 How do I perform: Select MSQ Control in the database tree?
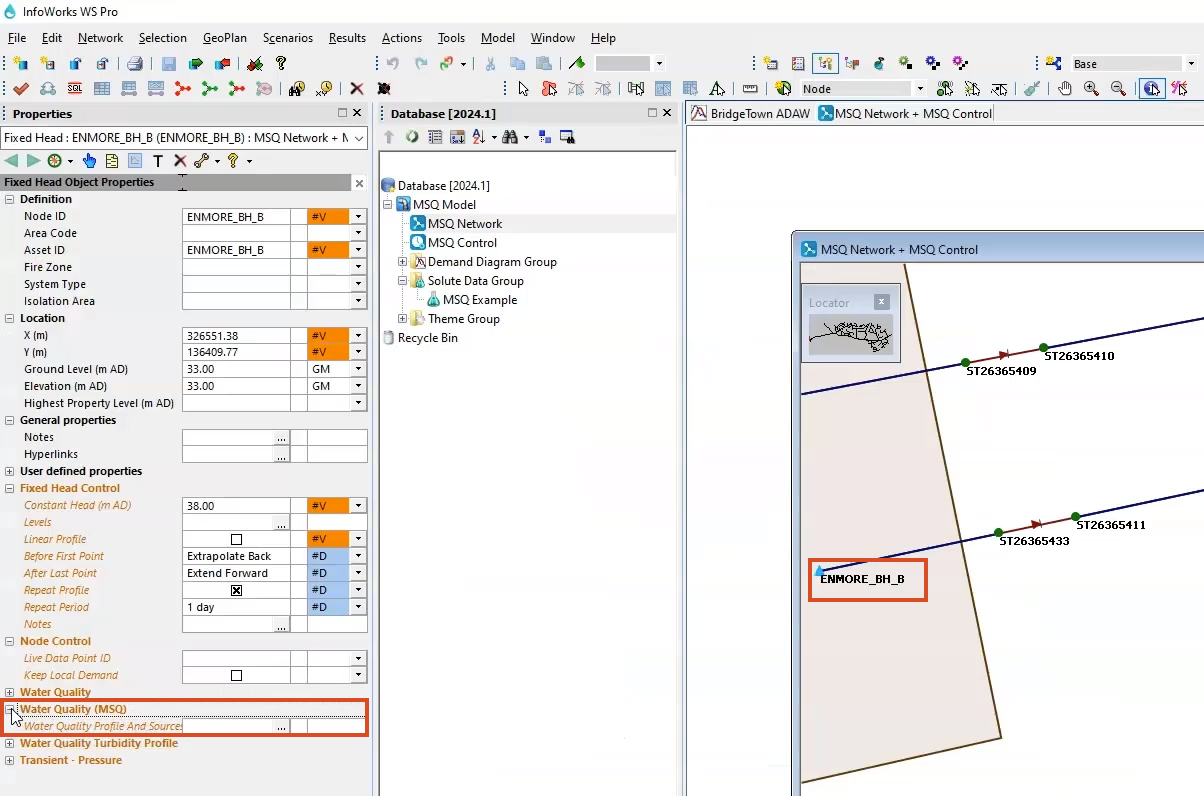point(462,243)
